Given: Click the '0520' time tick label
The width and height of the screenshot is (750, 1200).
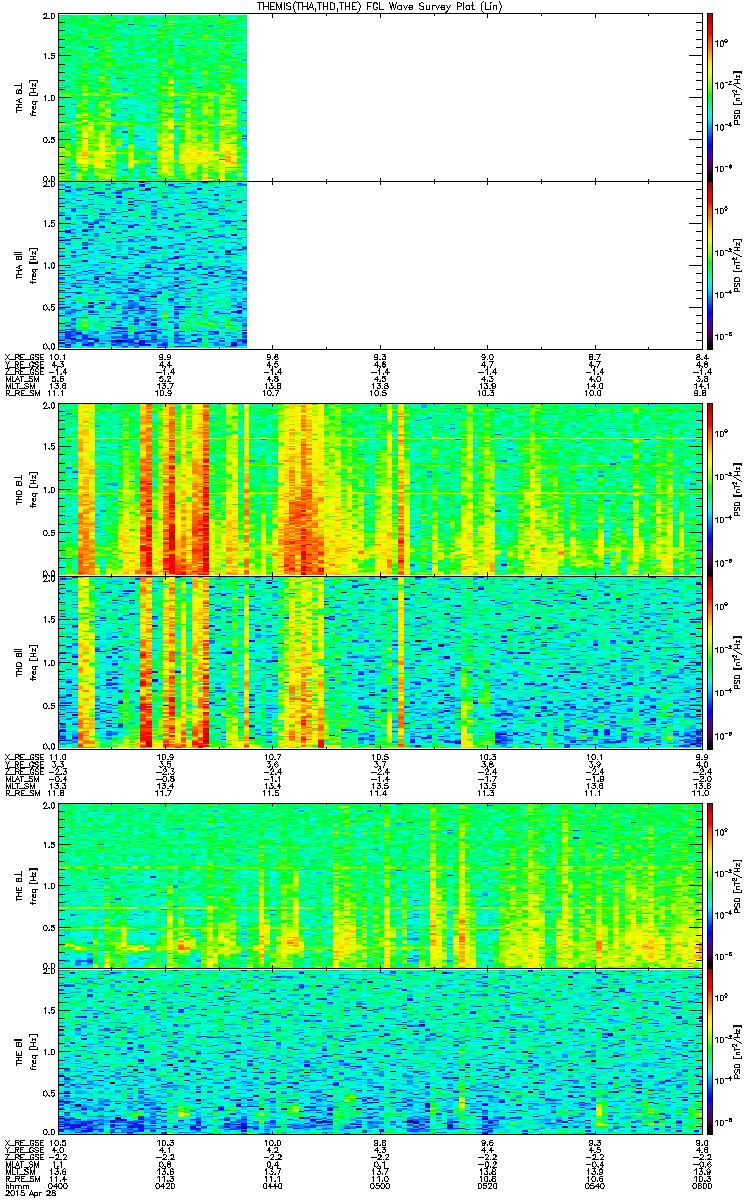Looking at the screenshot, I should click(x=488, y=1184).
